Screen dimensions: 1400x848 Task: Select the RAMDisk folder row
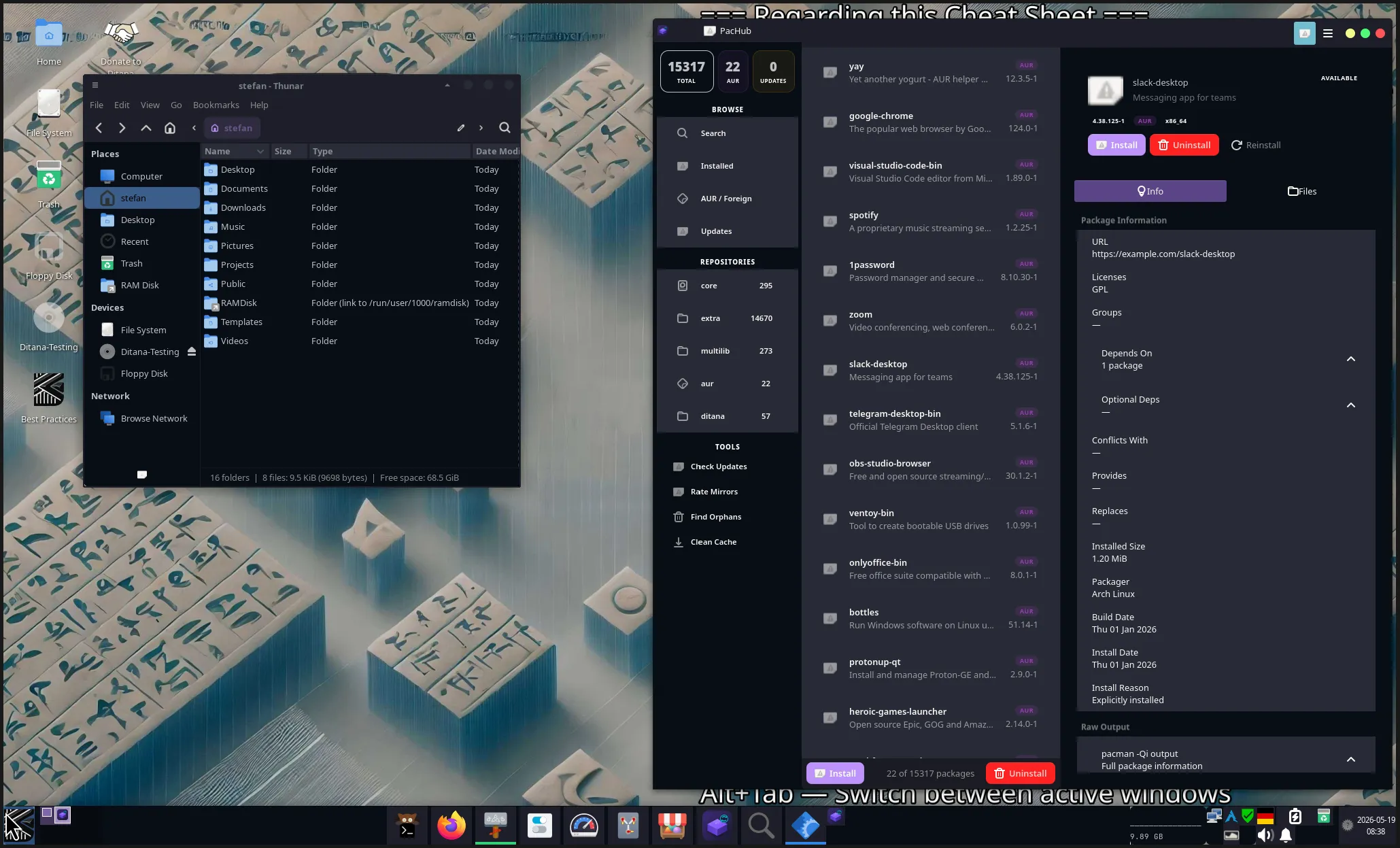coord(360,303)
